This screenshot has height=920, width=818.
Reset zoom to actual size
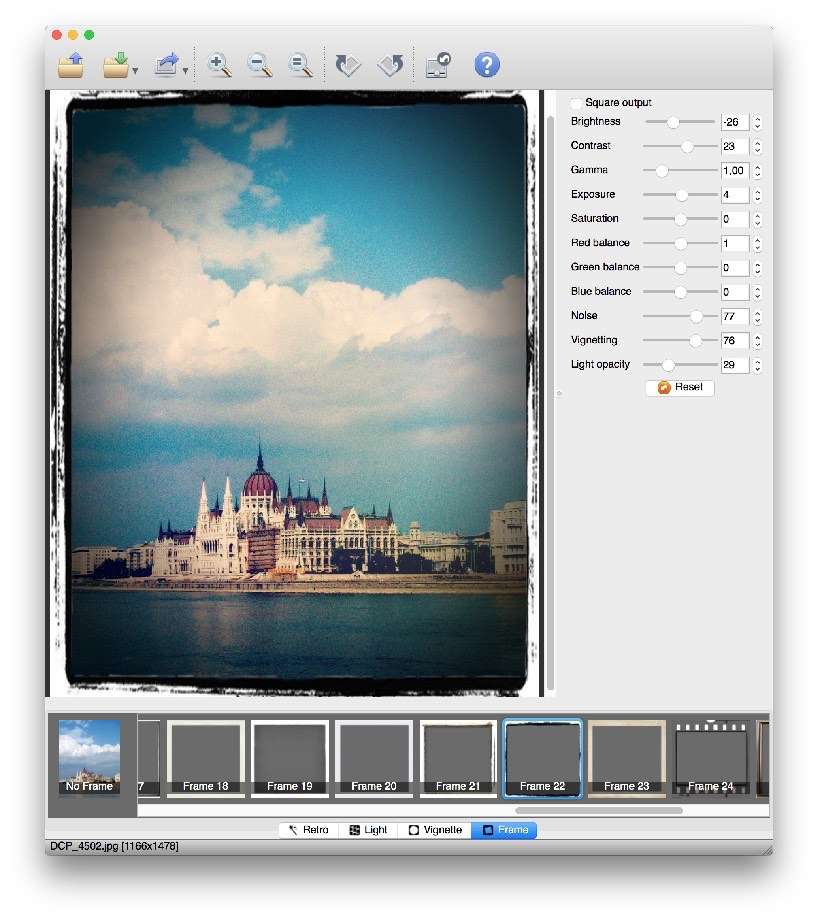pos(300,66)
